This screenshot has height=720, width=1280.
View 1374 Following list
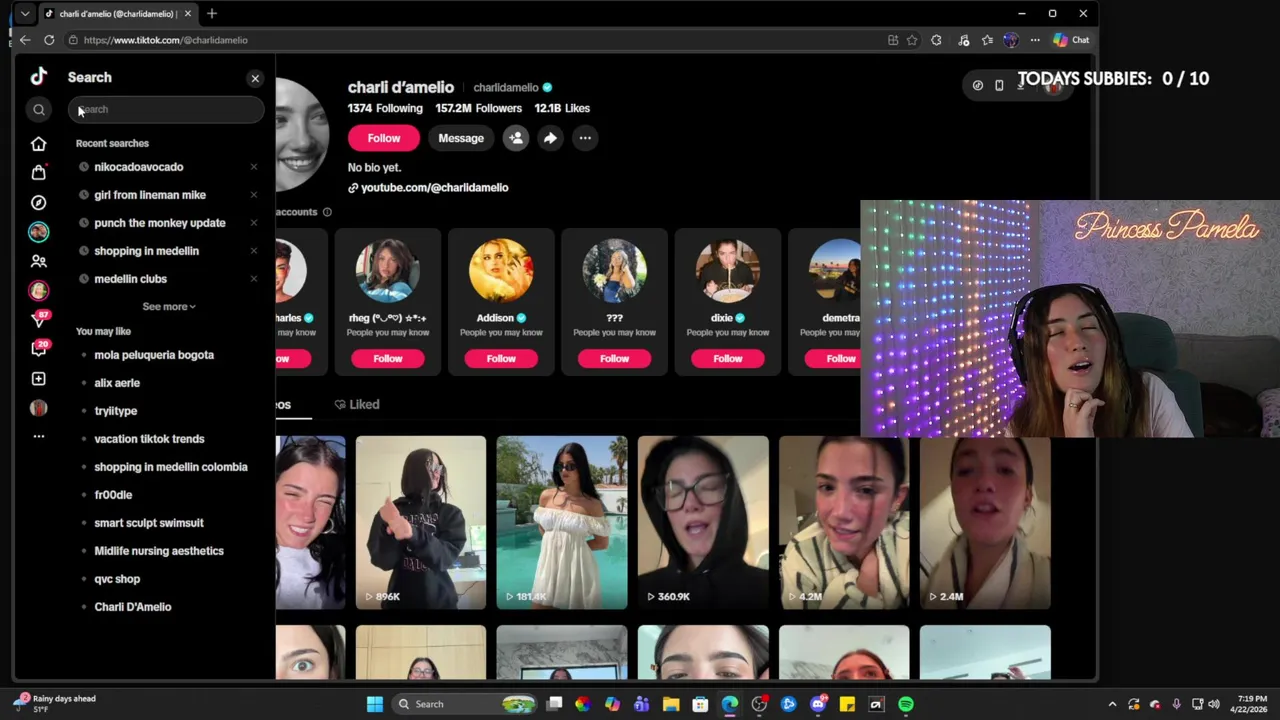tap(385, 108)
